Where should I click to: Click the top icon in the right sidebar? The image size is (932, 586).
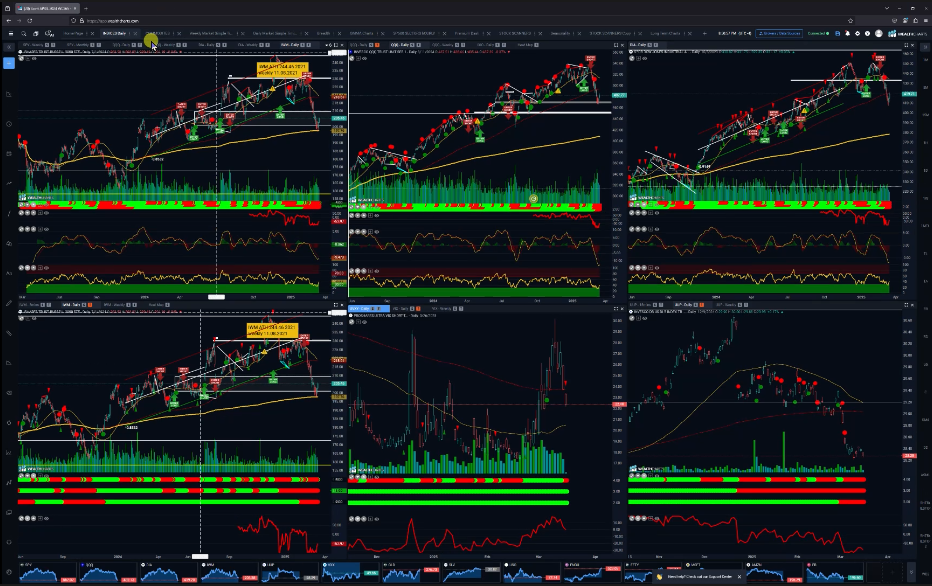(x=925, y=47)
